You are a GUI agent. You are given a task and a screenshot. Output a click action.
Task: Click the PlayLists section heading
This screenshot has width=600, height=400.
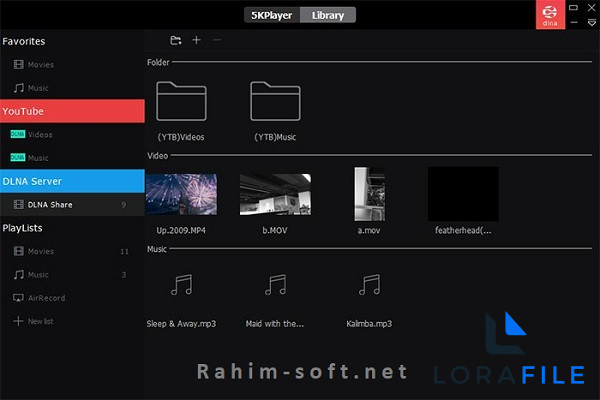[x=23, y=228]
